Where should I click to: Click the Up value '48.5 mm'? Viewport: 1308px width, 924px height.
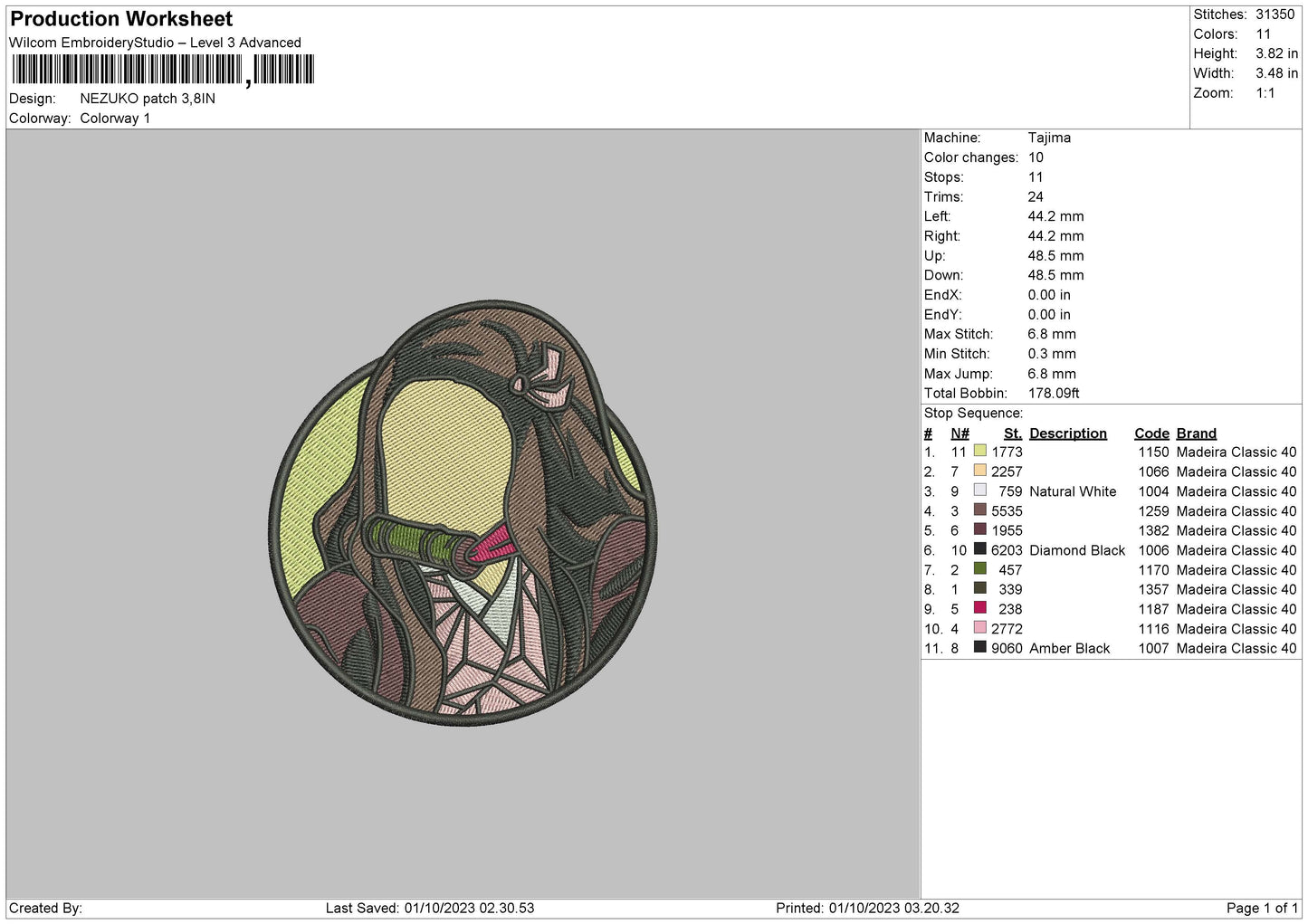[x=1055, y=255]
